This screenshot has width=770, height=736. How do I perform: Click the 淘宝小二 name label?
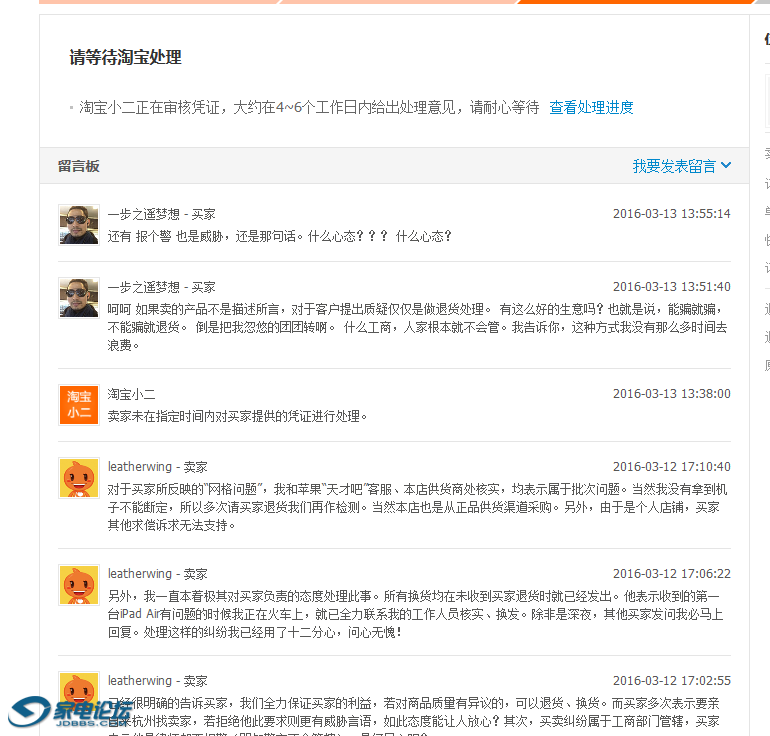132,394
